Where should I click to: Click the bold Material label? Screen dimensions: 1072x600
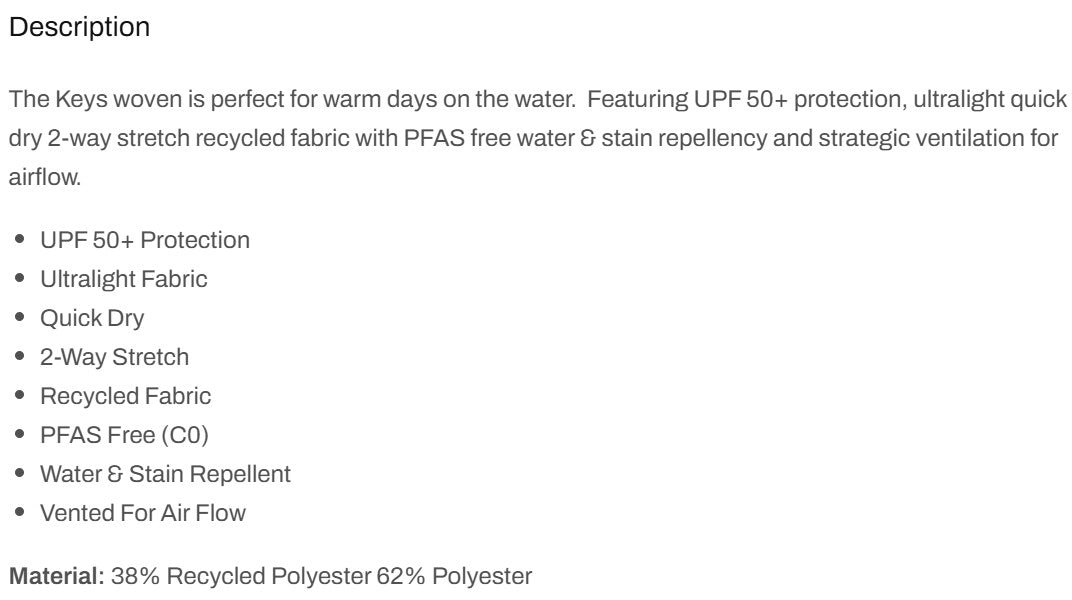click(57, 576)
